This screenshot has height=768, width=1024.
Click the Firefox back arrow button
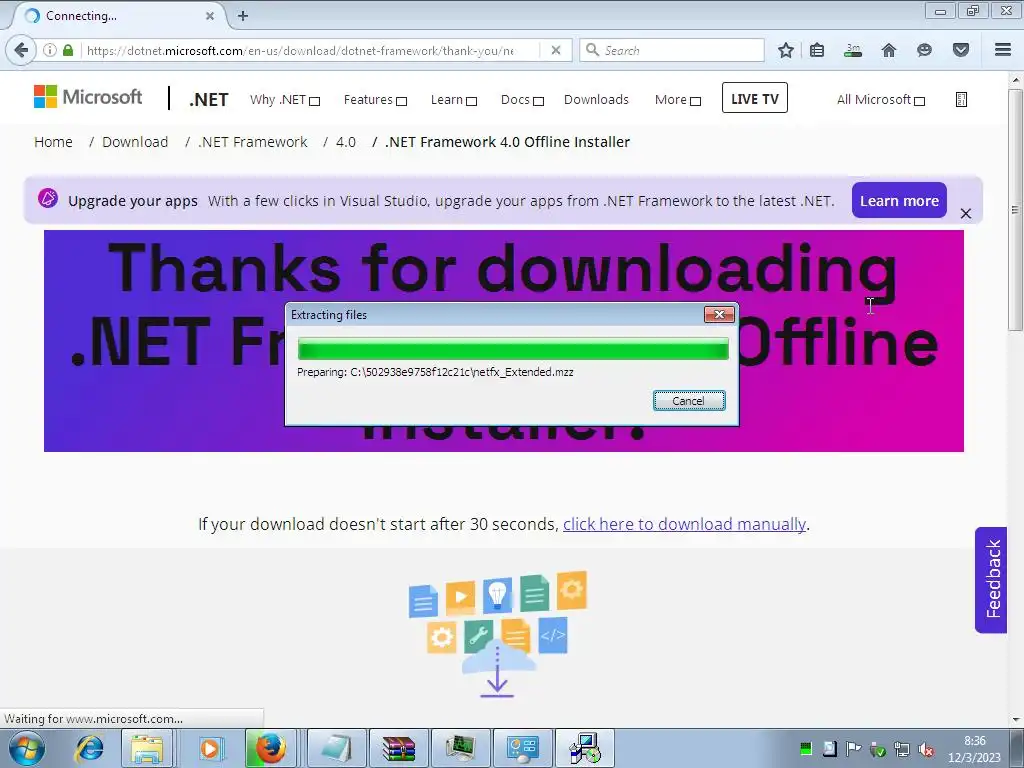pos(21,50)
